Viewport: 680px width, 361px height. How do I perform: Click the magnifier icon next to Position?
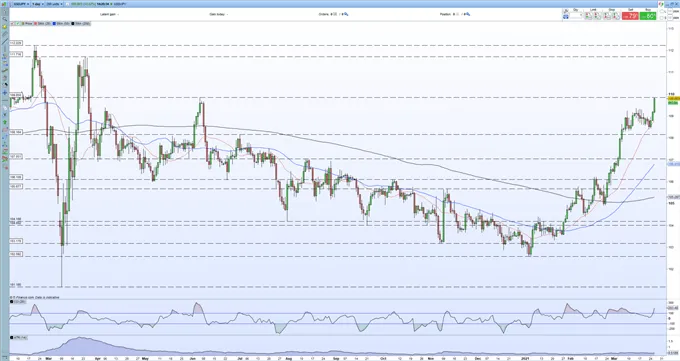468,14
